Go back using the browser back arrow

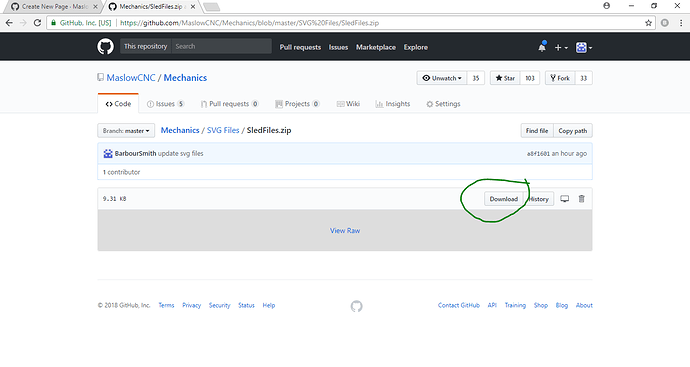point(9,23)
